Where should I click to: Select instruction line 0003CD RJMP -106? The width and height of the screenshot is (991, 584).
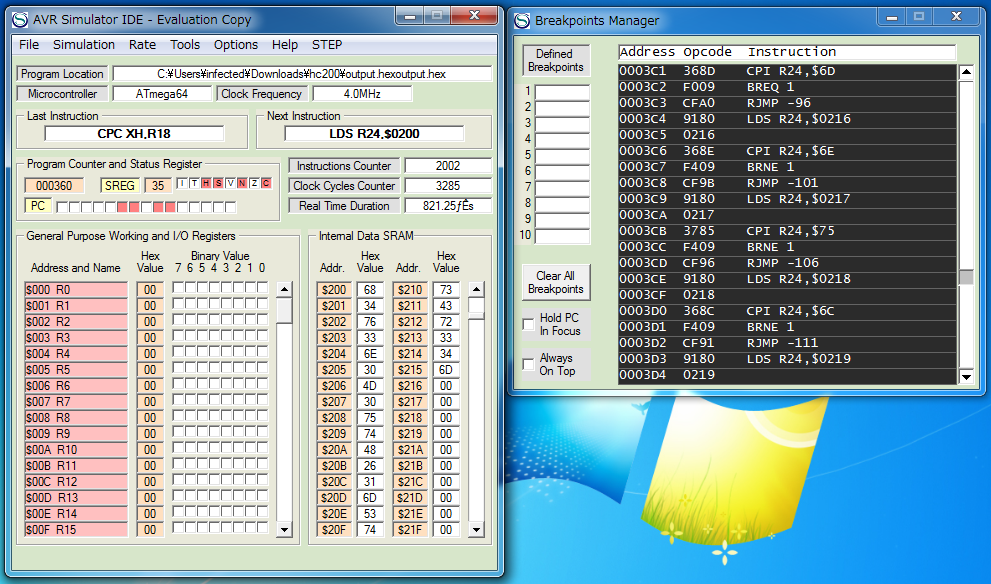tap(787, 263)
